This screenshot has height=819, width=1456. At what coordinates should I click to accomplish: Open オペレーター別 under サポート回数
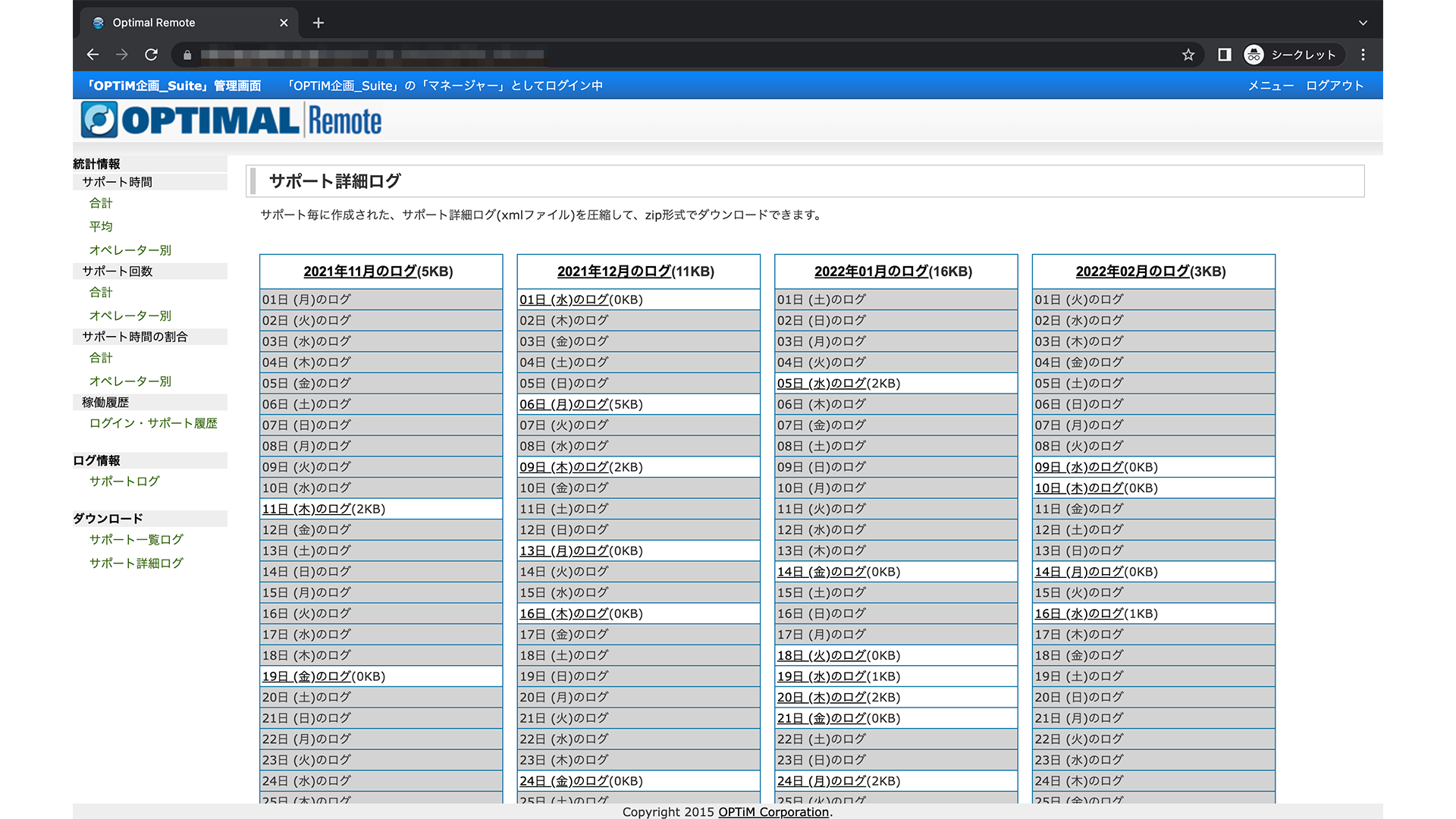pyautogui.click(x=130, y=315)
